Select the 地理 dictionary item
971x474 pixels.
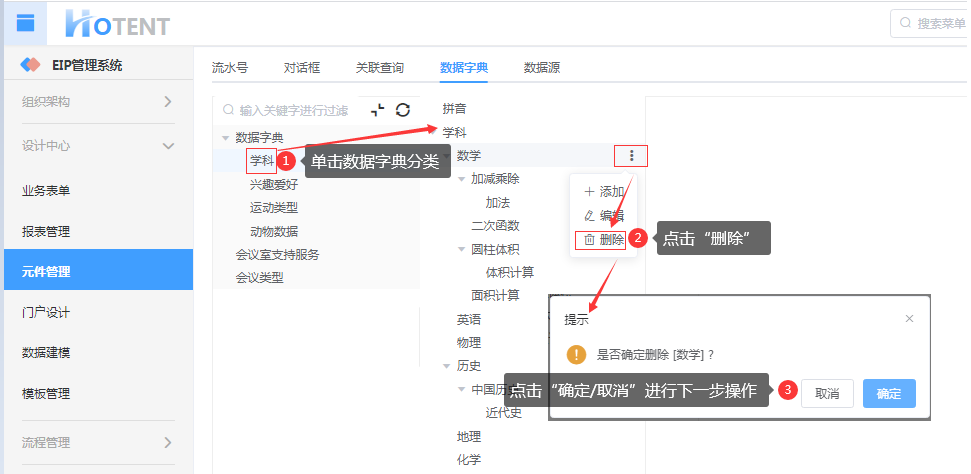pyautogui.click(x=469, y=437)
